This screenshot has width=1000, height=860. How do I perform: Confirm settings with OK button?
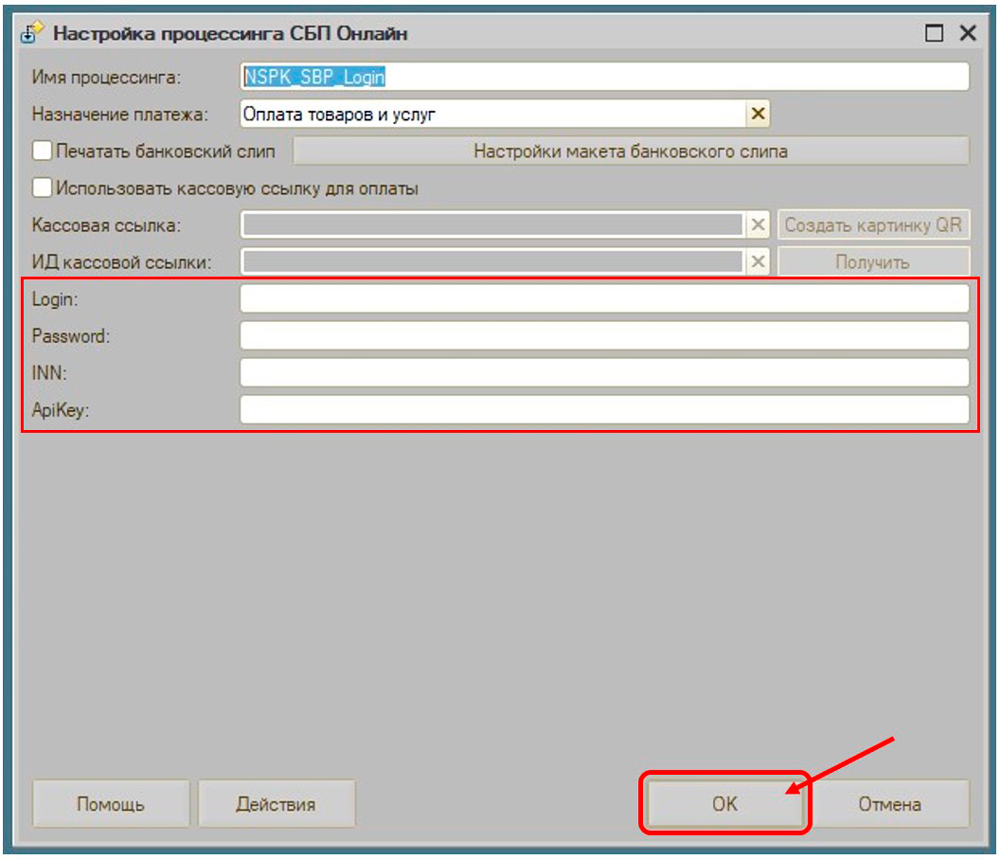click(724, 804)
